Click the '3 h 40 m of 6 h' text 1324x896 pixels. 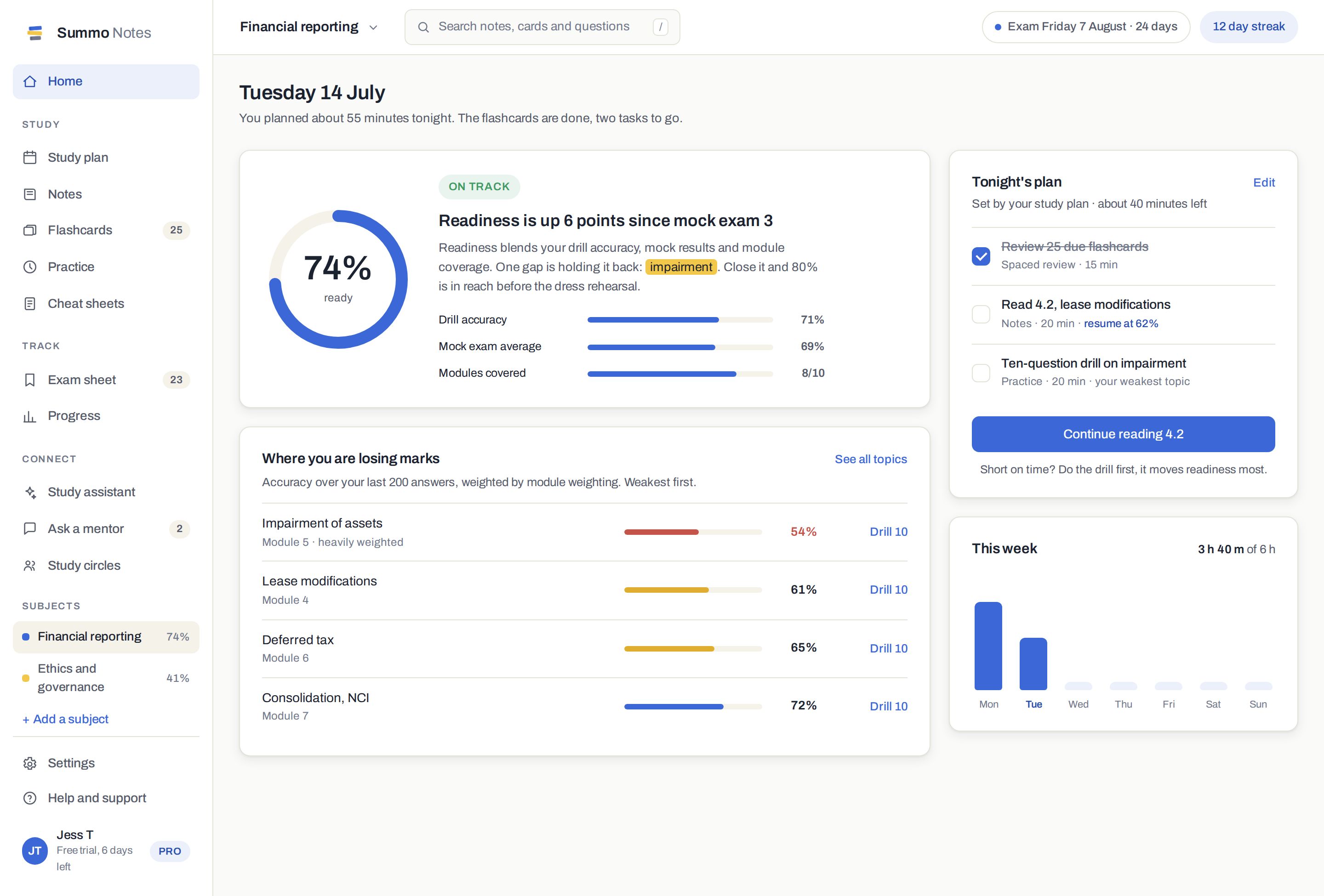[x=1236, y=550]
